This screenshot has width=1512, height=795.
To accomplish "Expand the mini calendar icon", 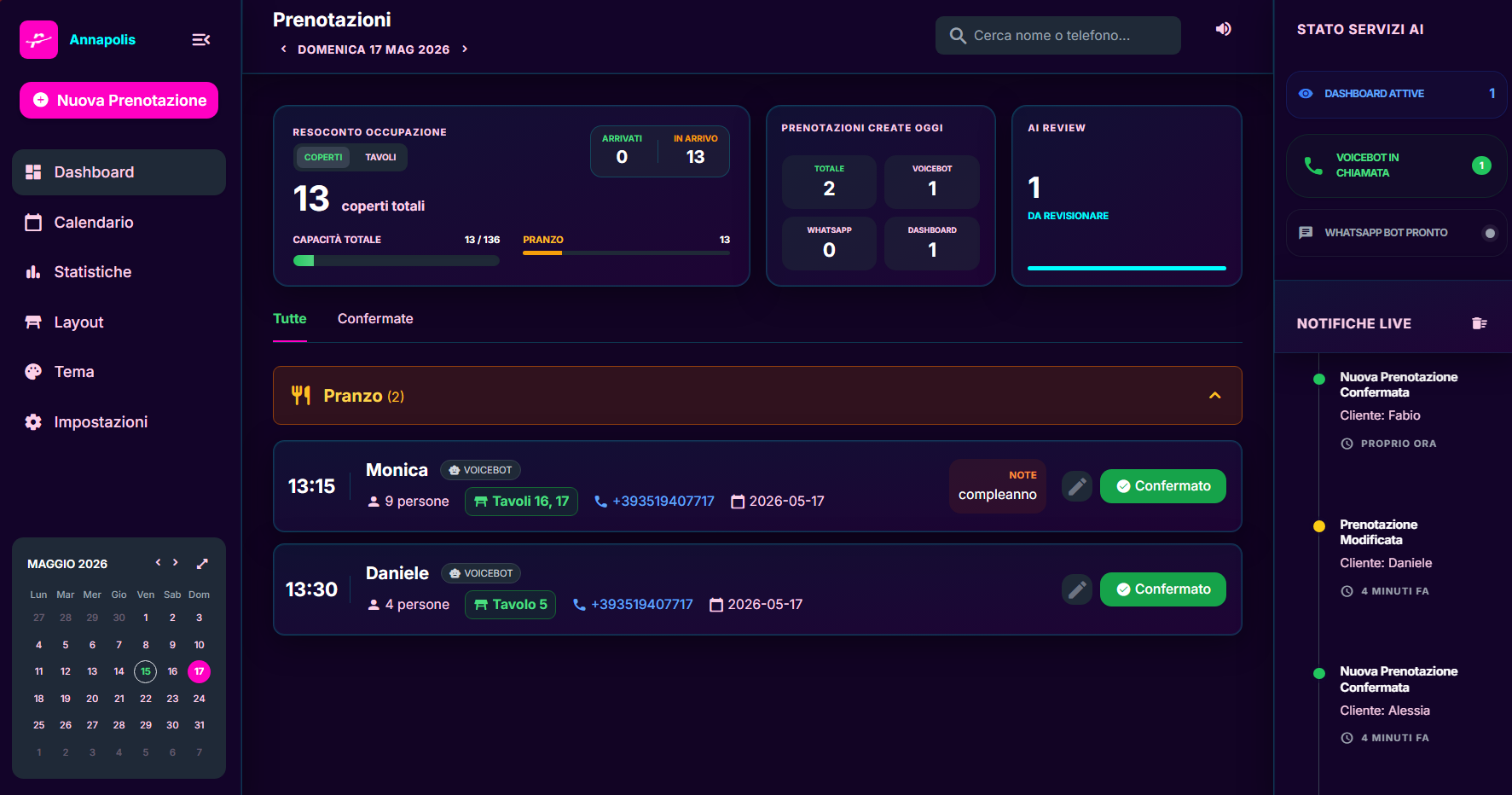I will coord(202,564).
